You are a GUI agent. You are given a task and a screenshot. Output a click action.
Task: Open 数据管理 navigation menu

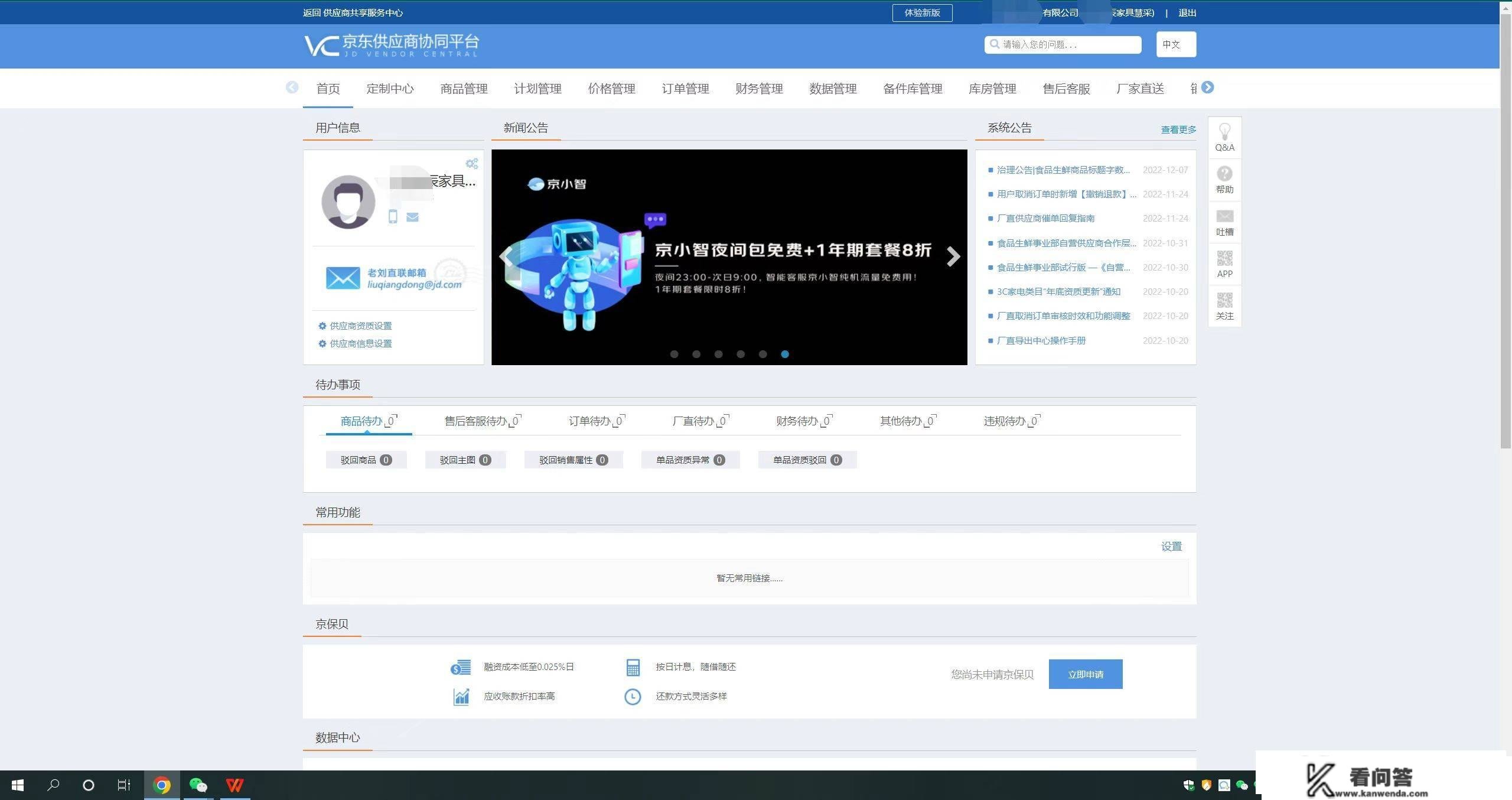click(x=833, y=89)
